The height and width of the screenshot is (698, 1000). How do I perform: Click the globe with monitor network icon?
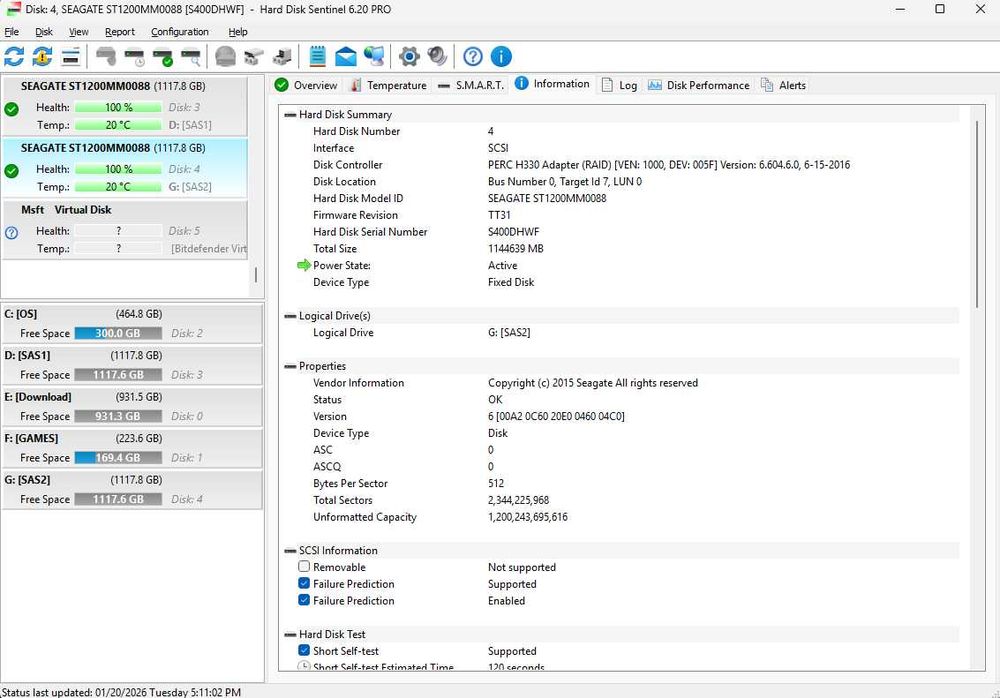(x=374, y=57)
